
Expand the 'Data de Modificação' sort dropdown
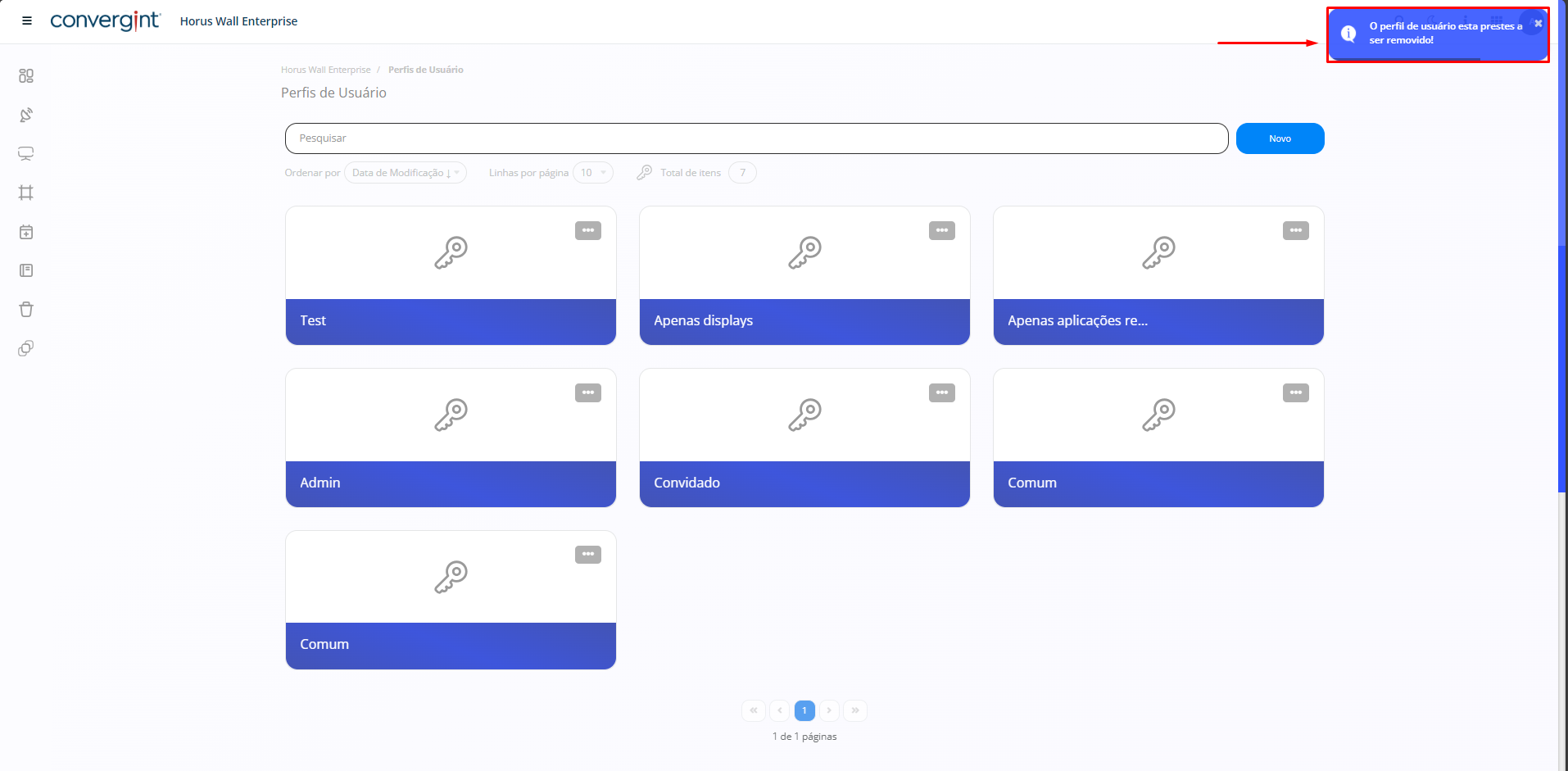[405, 172]
